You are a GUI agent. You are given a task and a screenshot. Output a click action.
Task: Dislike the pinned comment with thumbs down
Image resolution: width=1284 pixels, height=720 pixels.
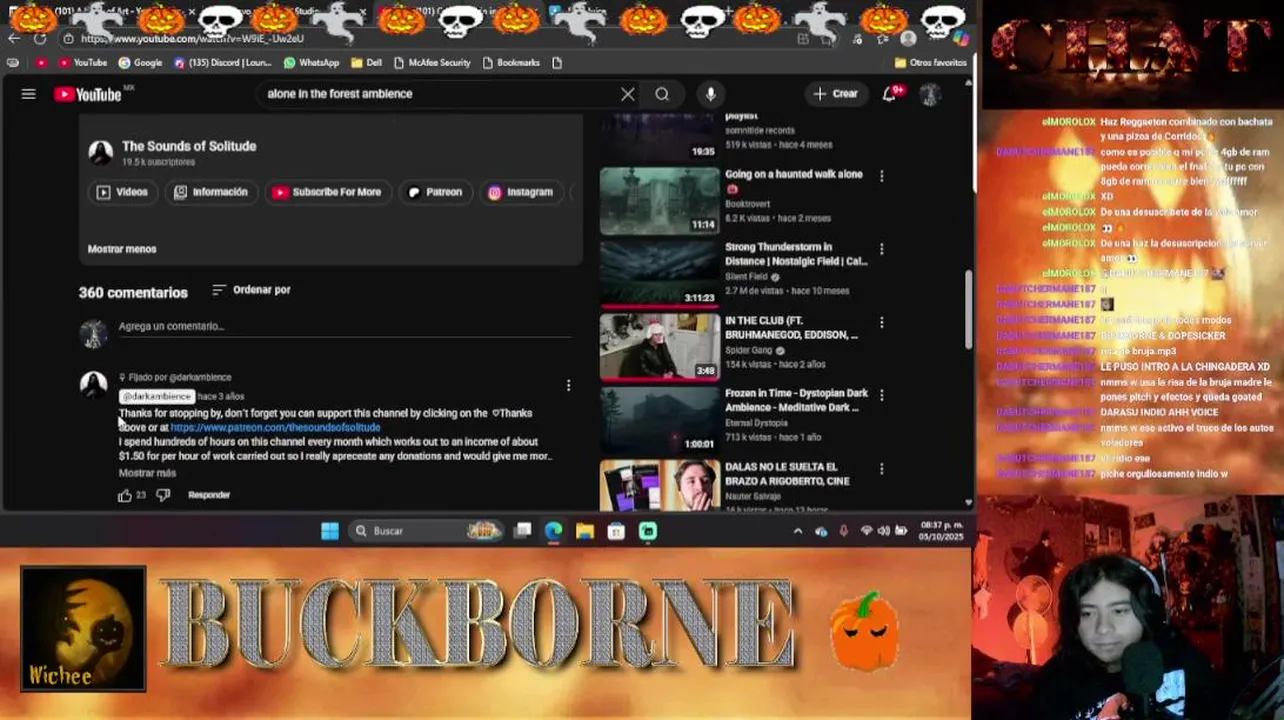[x=163, y=495]
